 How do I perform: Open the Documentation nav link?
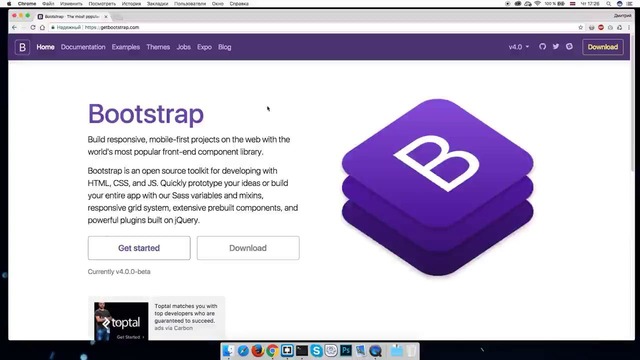83,47
